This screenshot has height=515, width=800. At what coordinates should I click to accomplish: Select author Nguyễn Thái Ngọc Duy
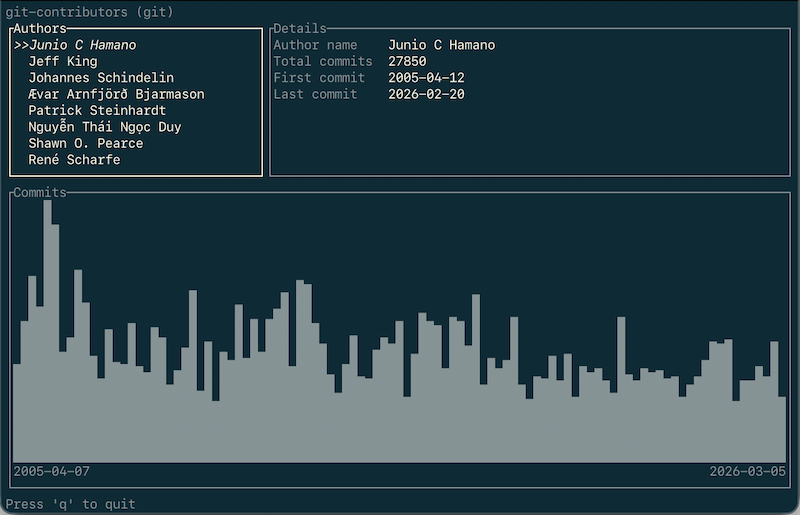pyautogui.click(x=105, y=127)
